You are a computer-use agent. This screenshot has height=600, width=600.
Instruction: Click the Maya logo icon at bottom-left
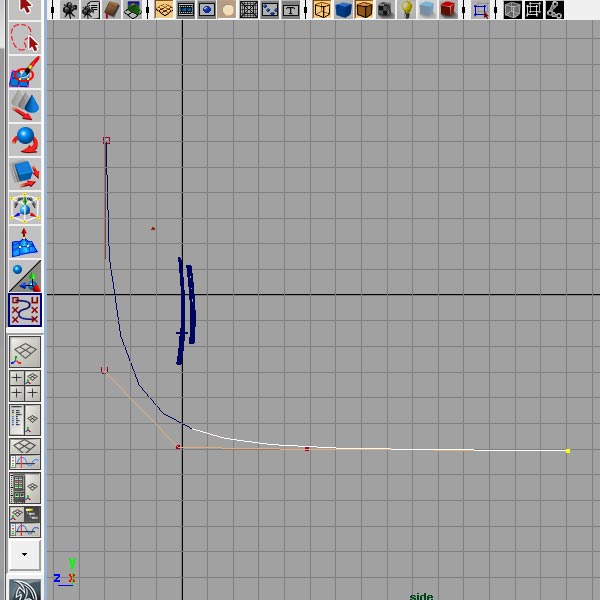tap(25, 590)
